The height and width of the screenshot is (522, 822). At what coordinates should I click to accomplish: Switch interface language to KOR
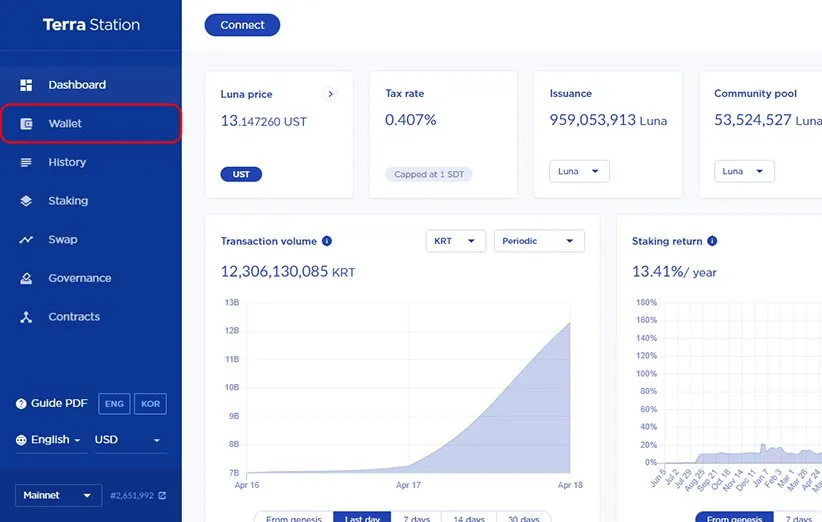point(150,404)
